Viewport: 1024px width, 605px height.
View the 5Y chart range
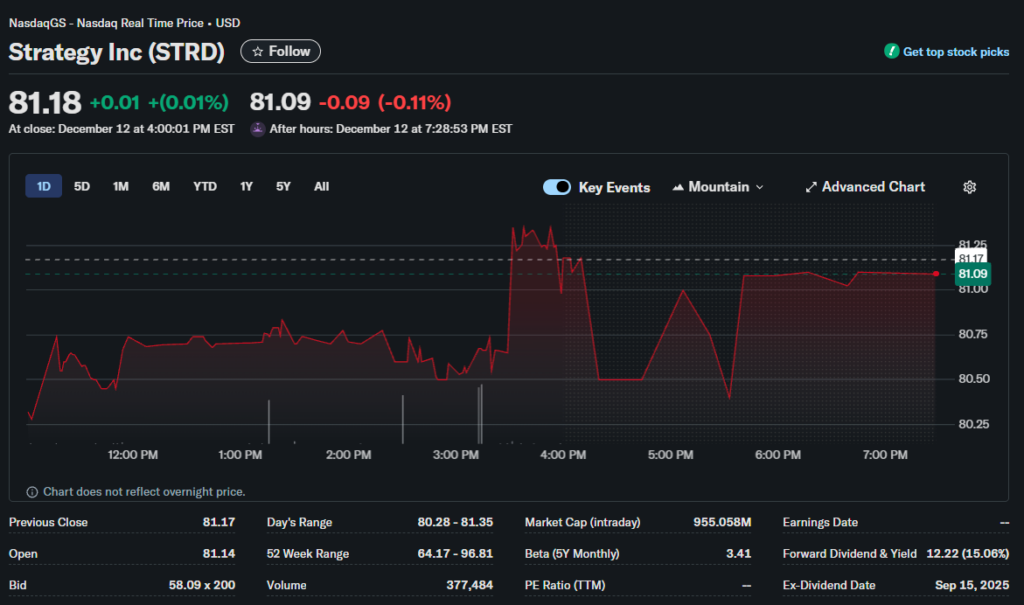[284, 186]
